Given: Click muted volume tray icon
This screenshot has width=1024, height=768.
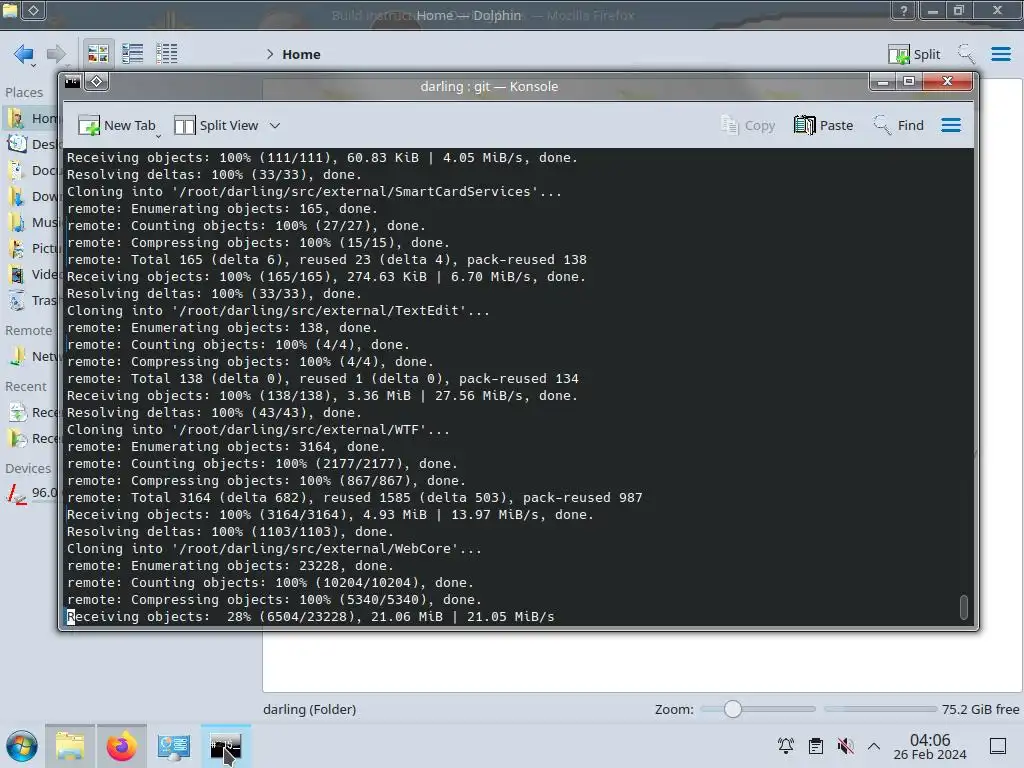Looking at the screenshot, I should [845, 746].
